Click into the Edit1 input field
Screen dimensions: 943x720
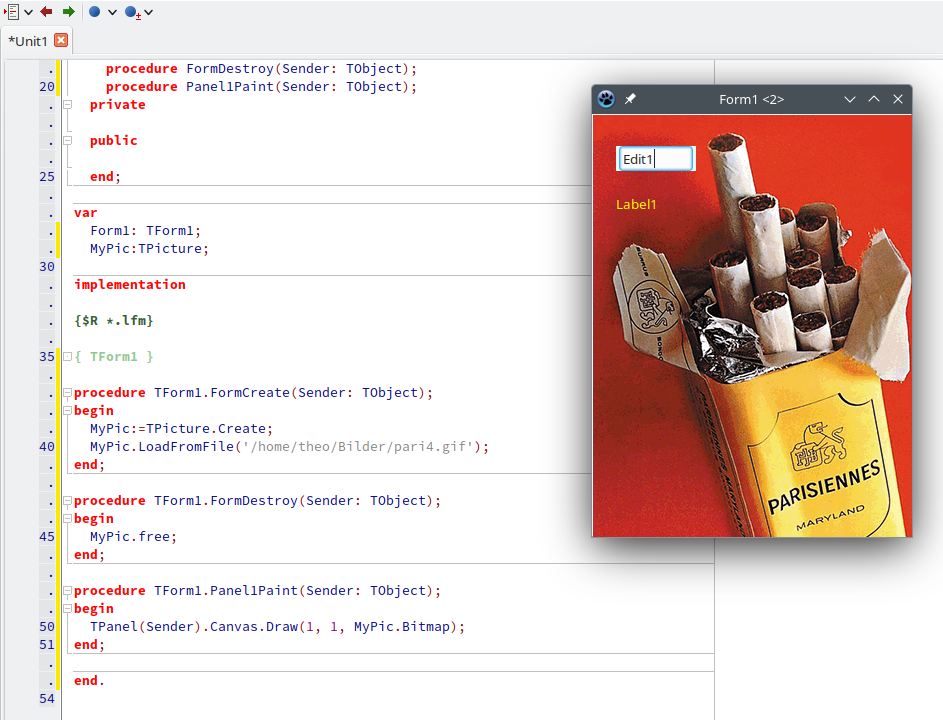point(656,159)
